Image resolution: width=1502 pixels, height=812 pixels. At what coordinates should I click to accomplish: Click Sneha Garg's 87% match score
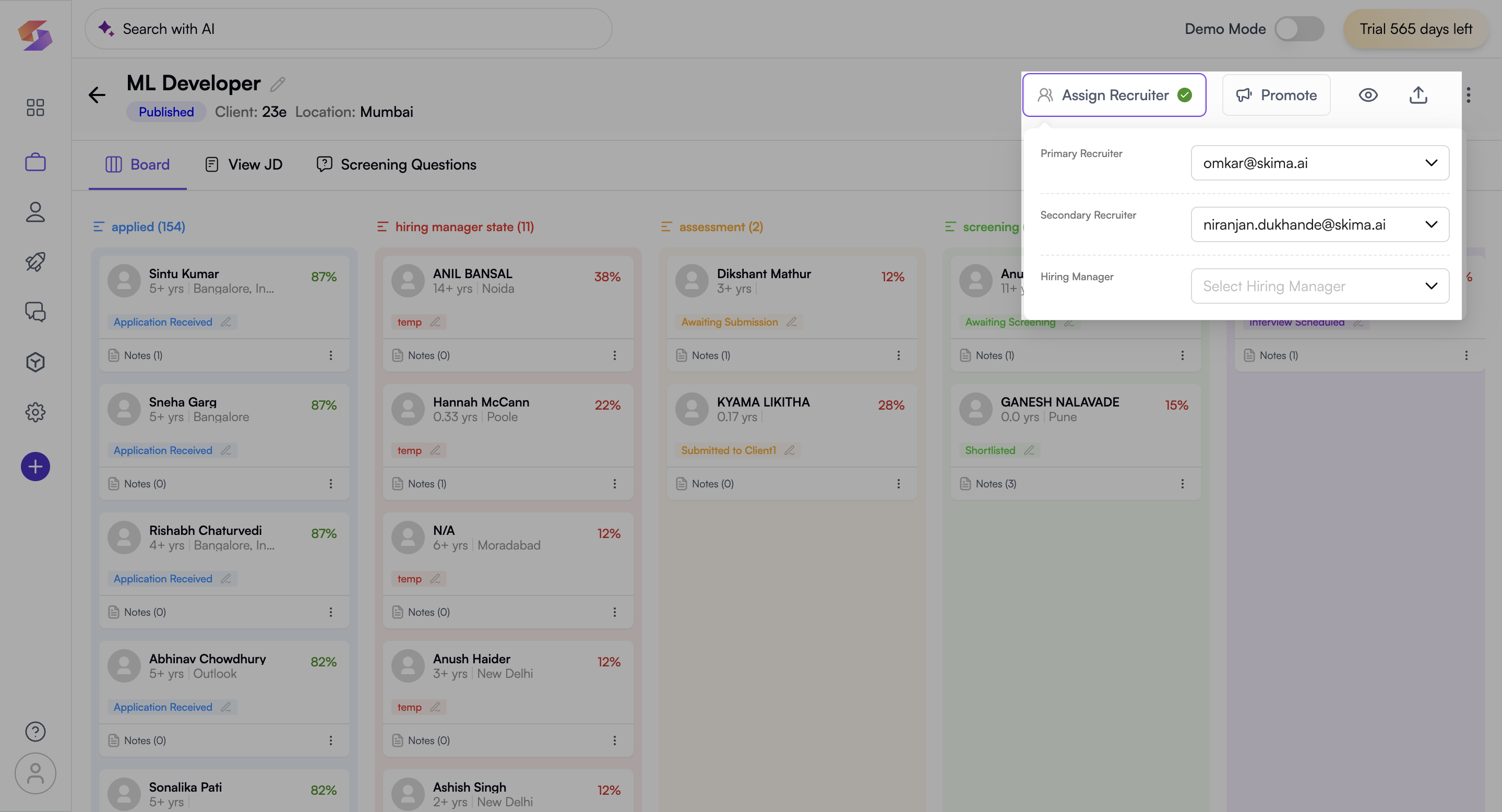click(324, 405)
